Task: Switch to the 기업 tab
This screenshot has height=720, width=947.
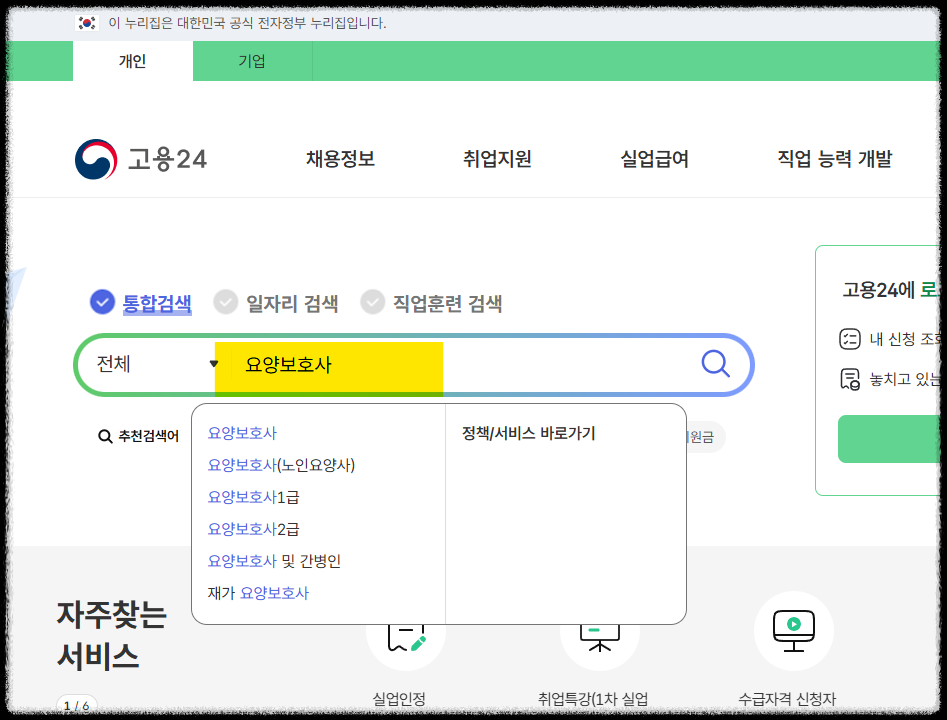Action: [252, 61]
